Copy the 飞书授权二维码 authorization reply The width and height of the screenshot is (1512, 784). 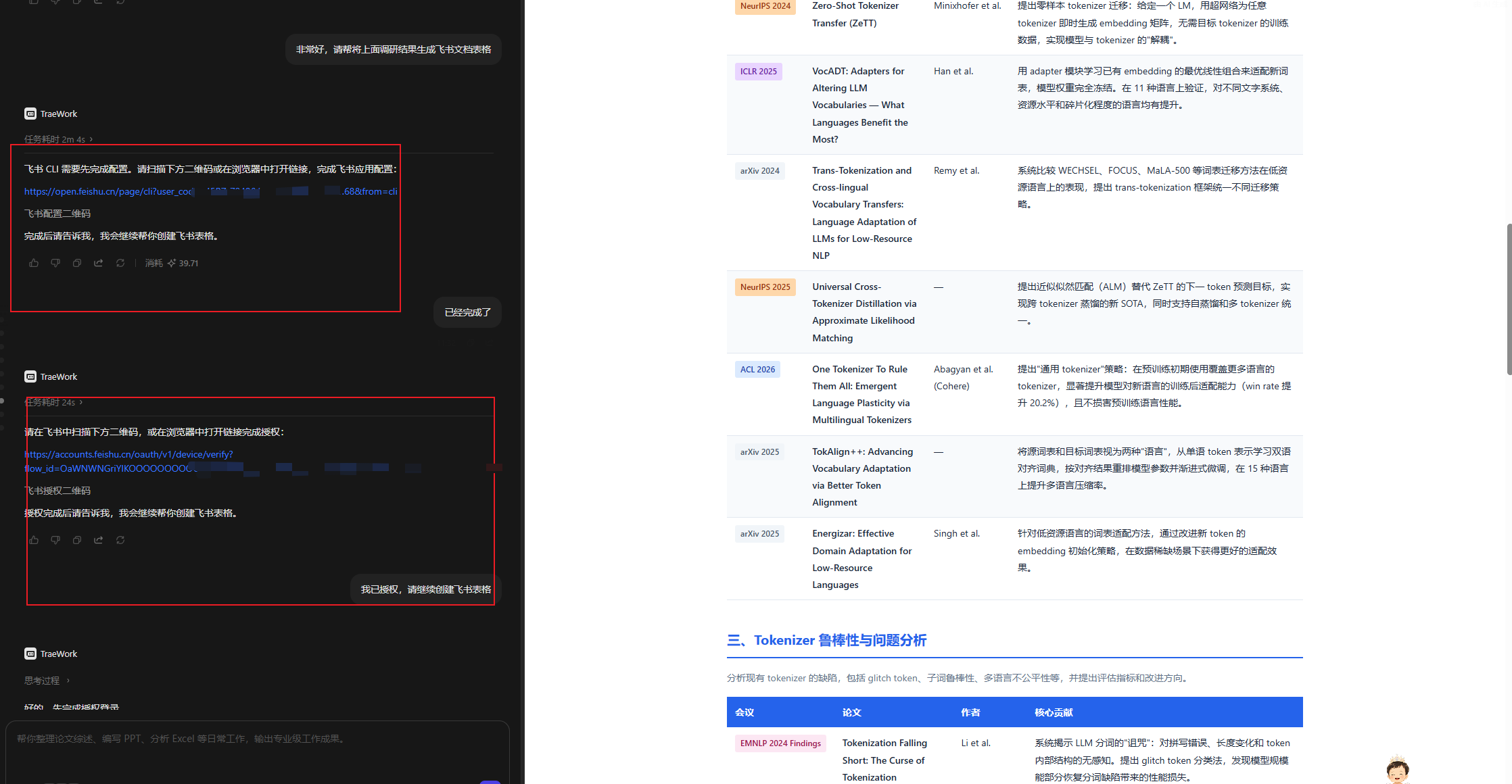pos(77,540)
